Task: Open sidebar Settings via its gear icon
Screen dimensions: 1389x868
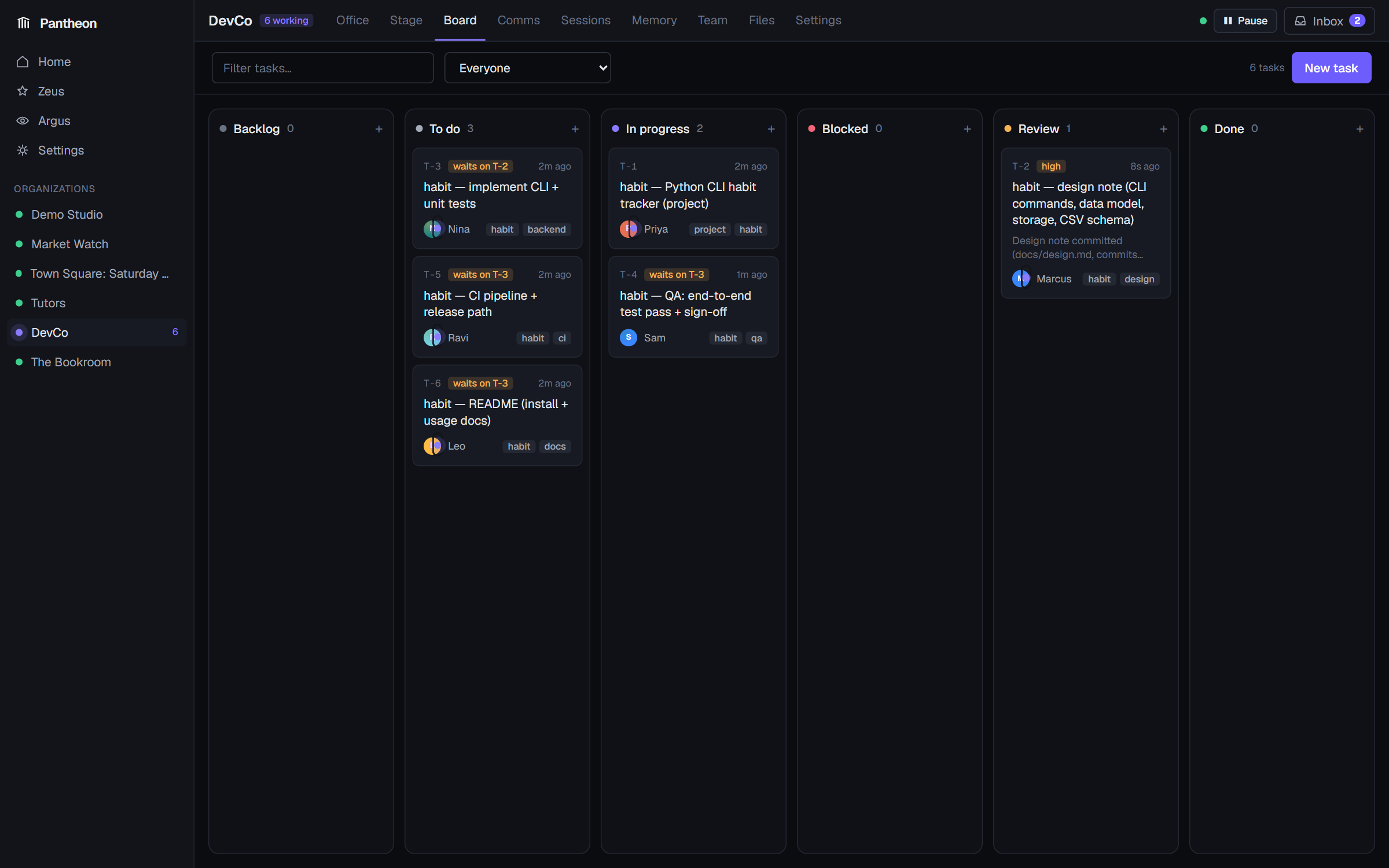Action: click(x=23, y=150)
